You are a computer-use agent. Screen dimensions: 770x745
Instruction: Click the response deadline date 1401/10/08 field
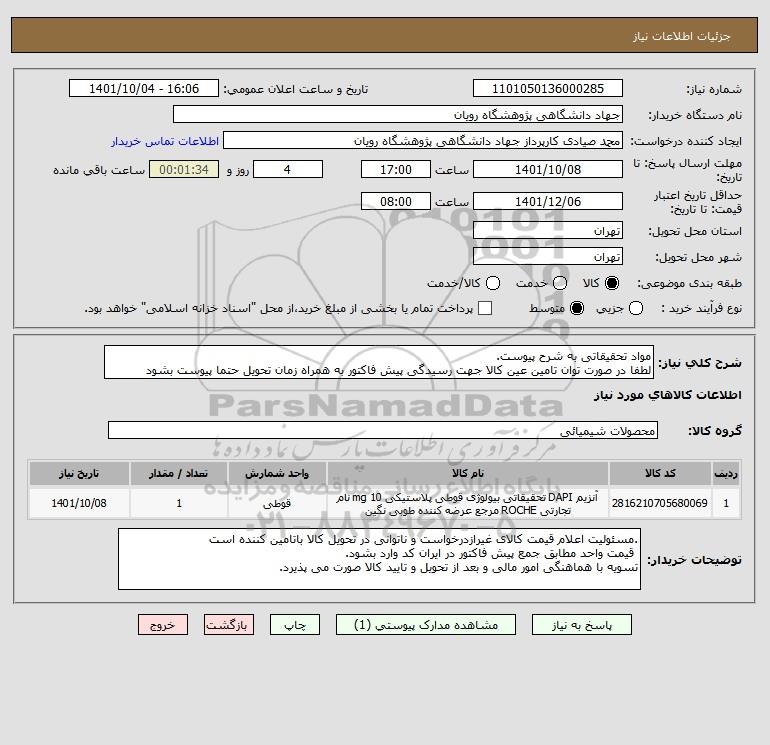pos(548,169)
